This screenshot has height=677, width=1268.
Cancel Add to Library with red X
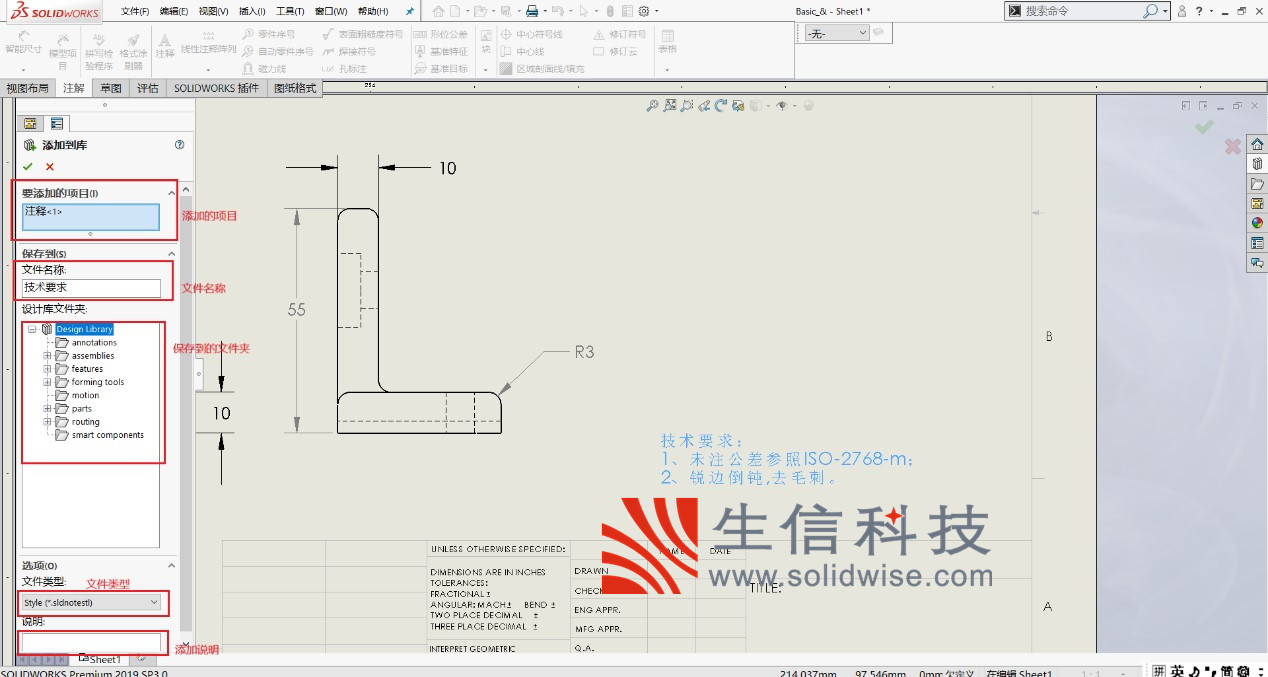coord(50,167)
